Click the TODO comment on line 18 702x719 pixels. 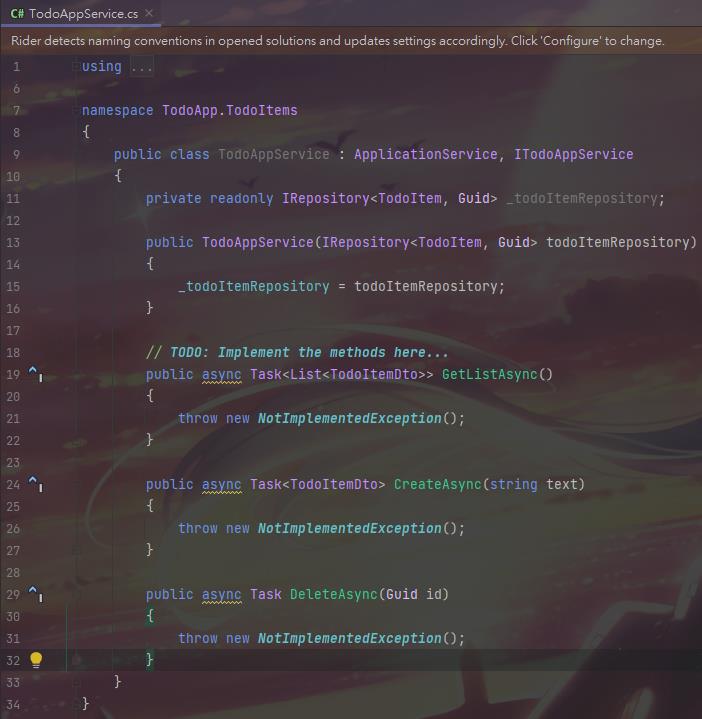pyautogui.click(x=297, y=352)
